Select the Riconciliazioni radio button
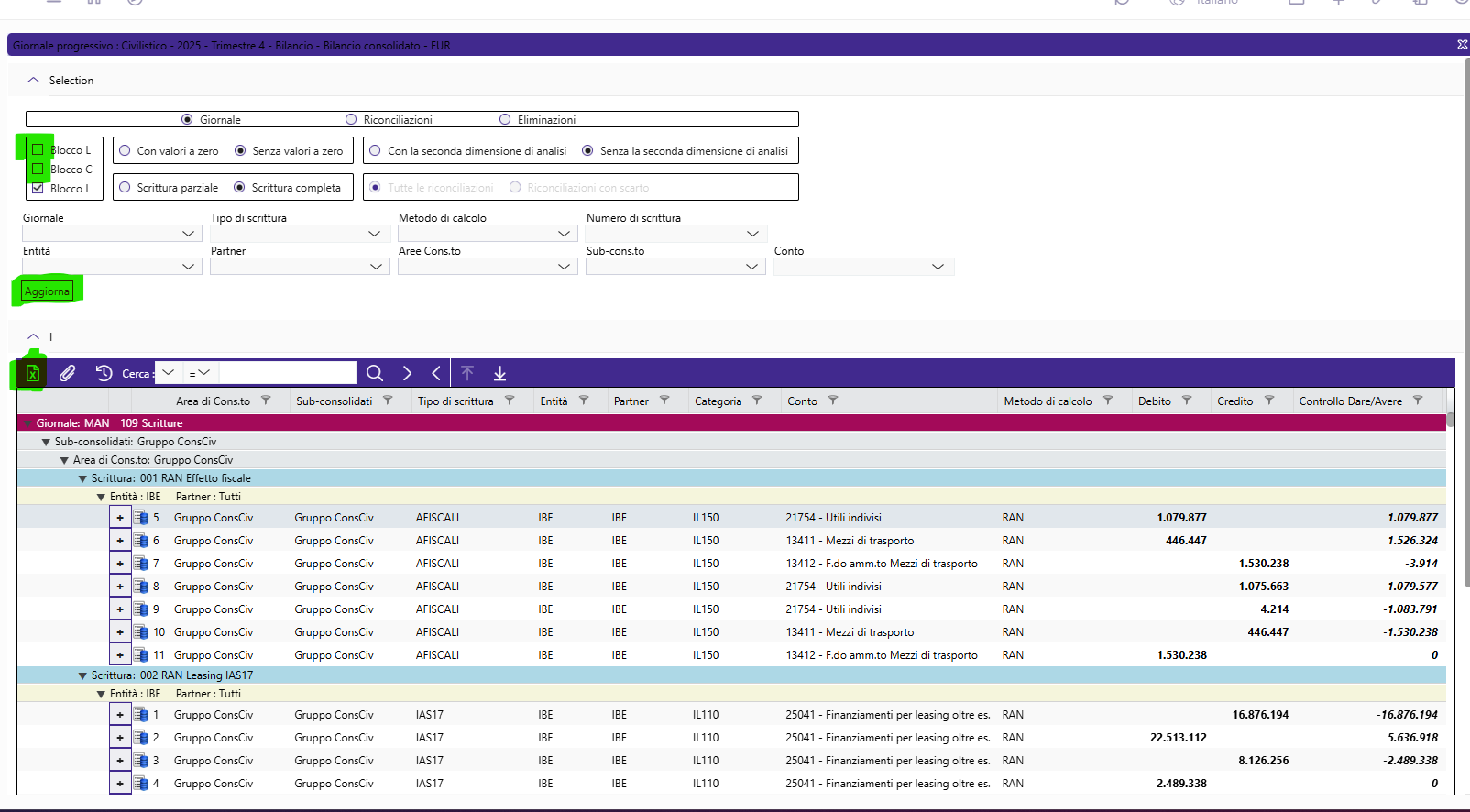This screenshot has height=812, width=1470. coord(351,119)
